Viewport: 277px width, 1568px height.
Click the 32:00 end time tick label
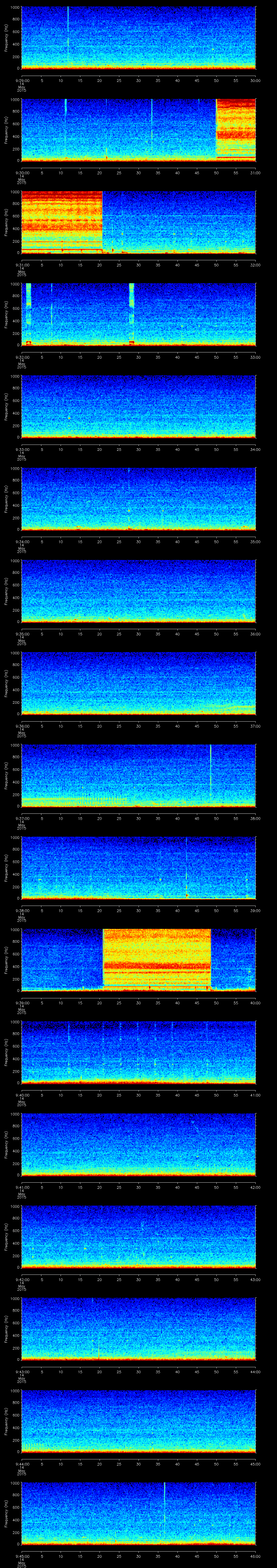point(255,265)
